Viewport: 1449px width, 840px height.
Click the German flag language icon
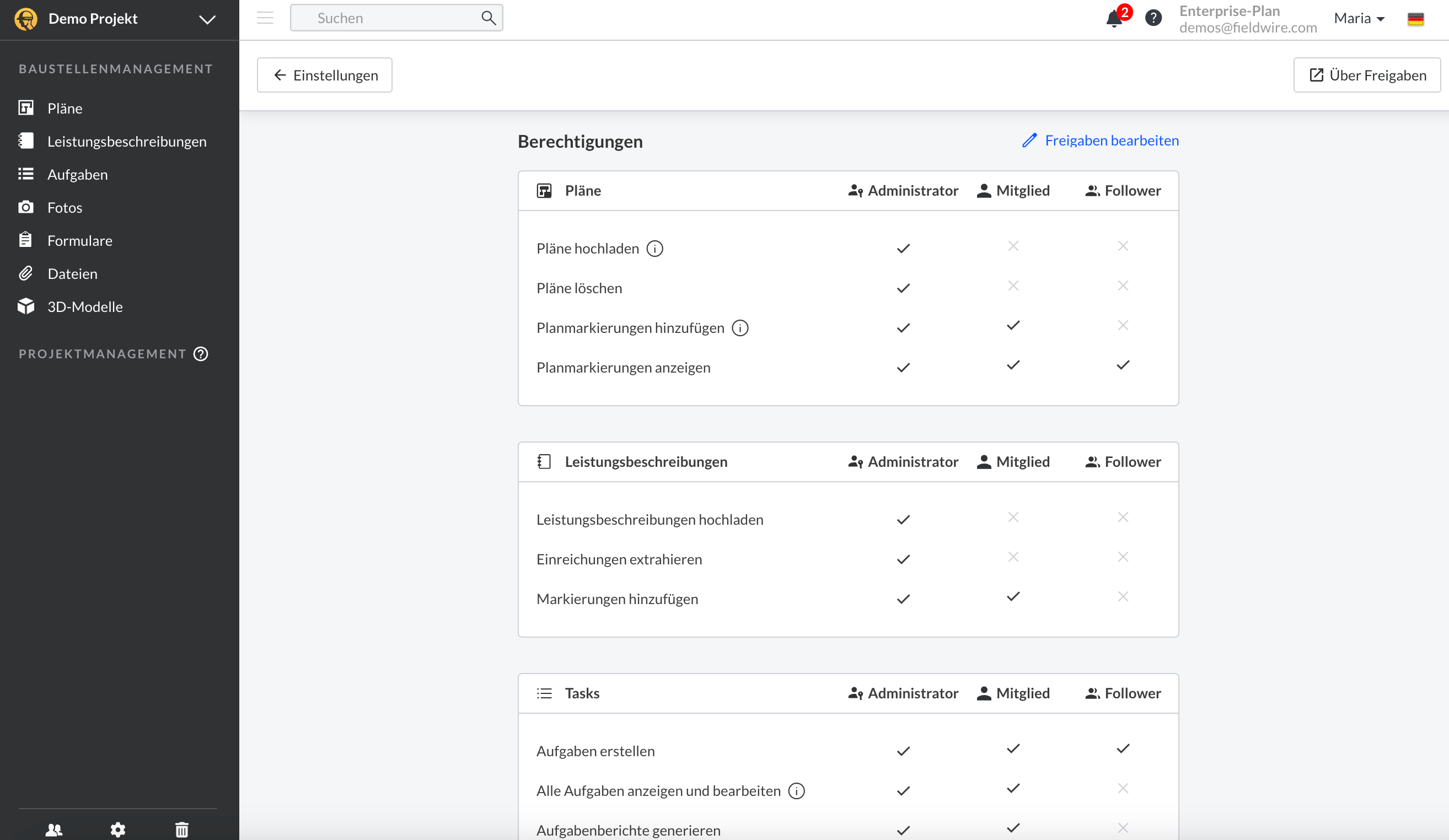click(x=1416, y=19)
